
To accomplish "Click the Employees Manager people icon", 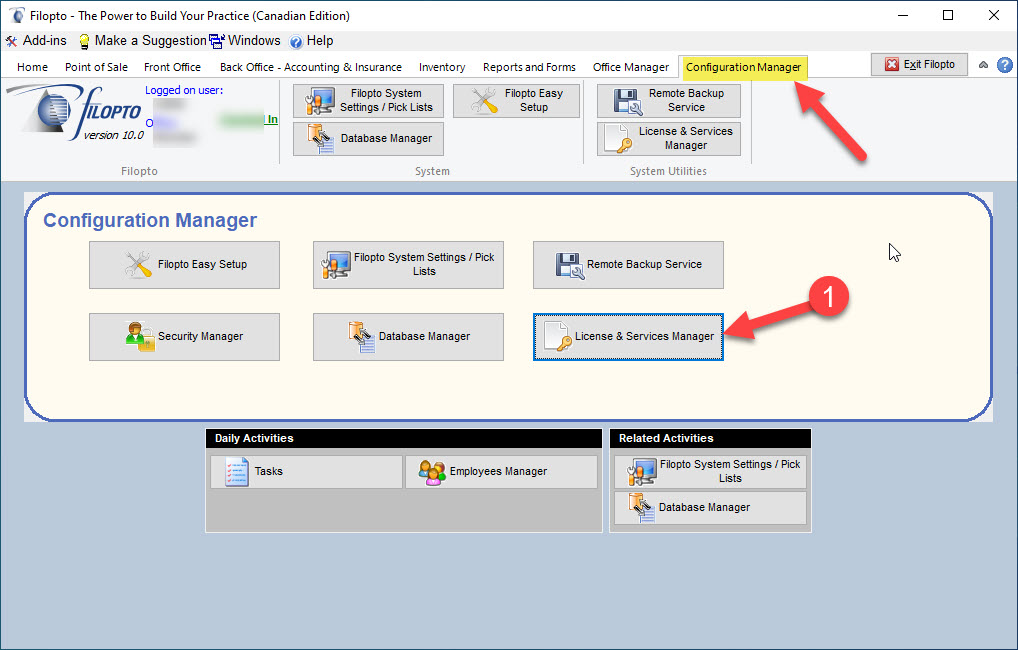I will point(432,472).
